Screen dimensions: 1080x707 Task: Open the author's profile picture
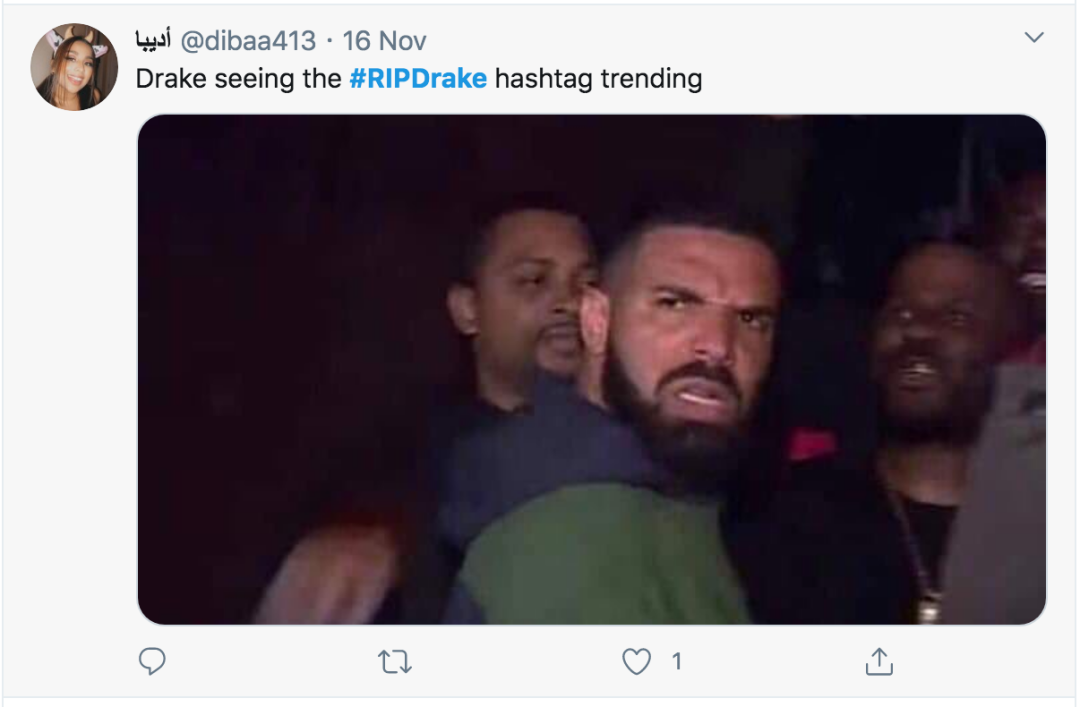pos(74,67)
